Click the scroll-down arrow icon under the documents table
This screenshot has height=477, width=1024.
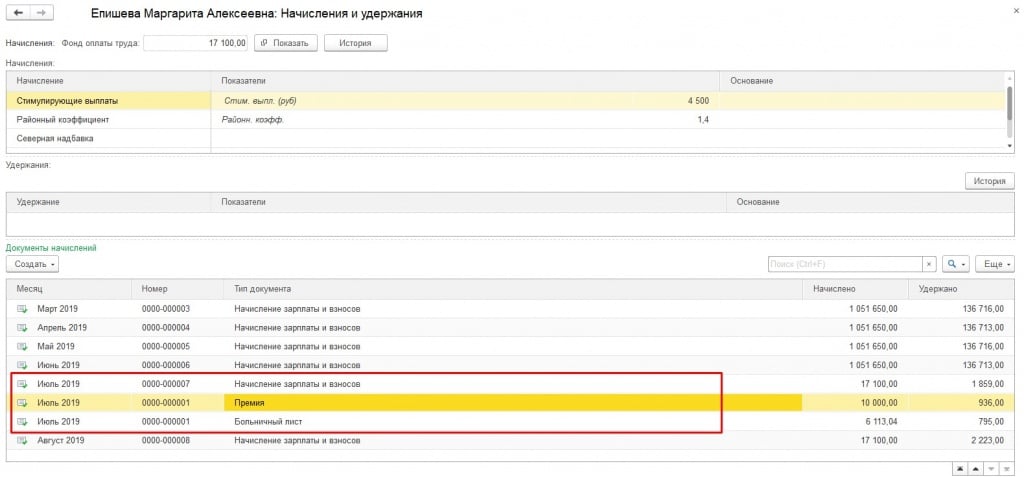[990, 468]
